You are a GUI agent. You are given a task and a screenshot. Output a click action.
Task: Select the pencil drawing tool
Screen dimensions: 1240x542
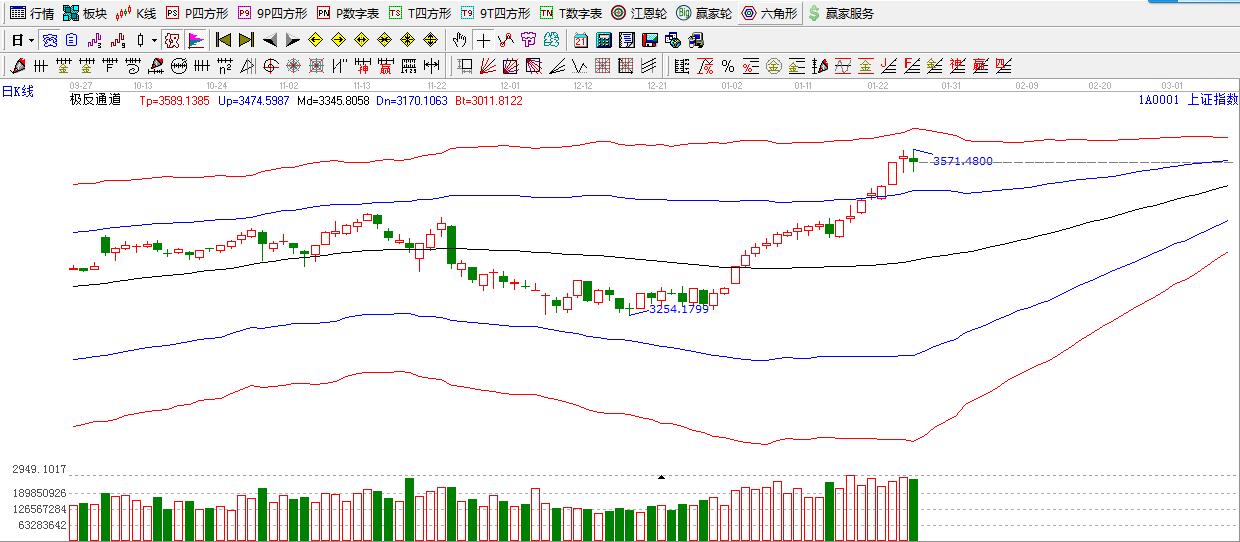click(x=17, y=67)
